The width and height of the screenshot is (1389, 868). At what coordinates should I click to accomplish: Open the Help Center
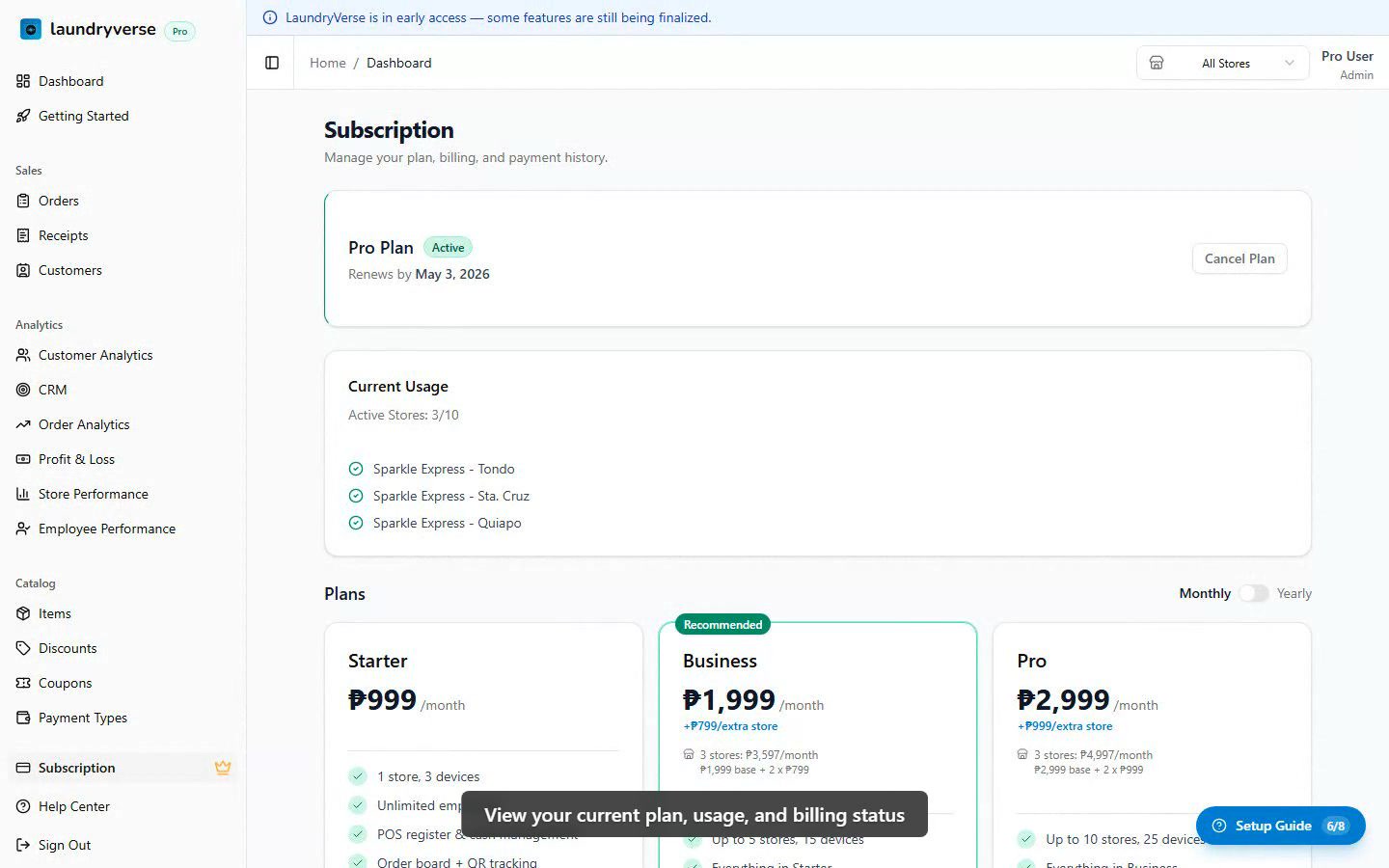(x=73, y=806)
